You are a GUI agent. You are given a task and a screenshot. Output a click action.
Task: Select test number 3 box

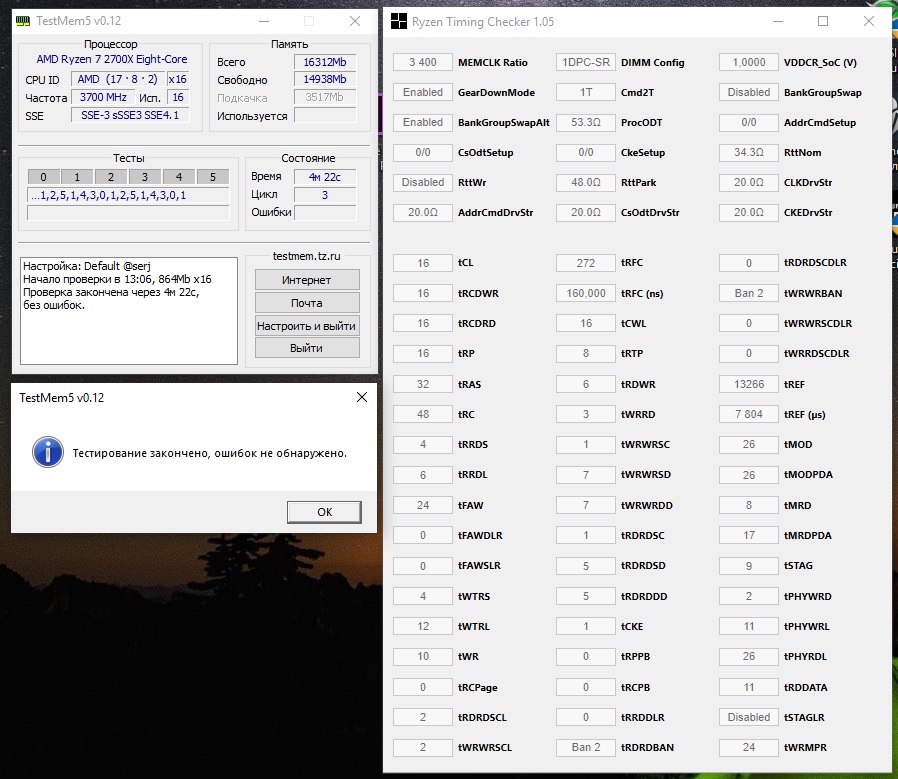145,177
